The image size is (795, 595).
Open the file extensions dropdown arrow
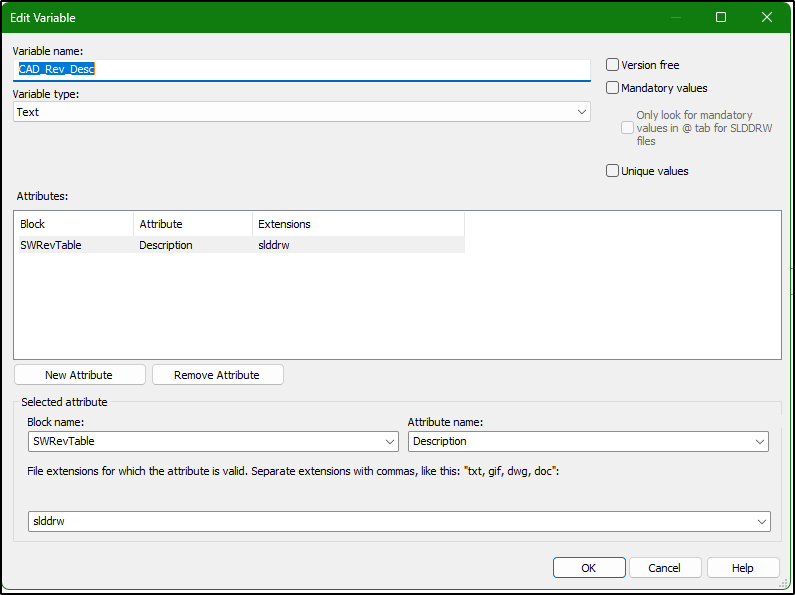click(763, 521)
